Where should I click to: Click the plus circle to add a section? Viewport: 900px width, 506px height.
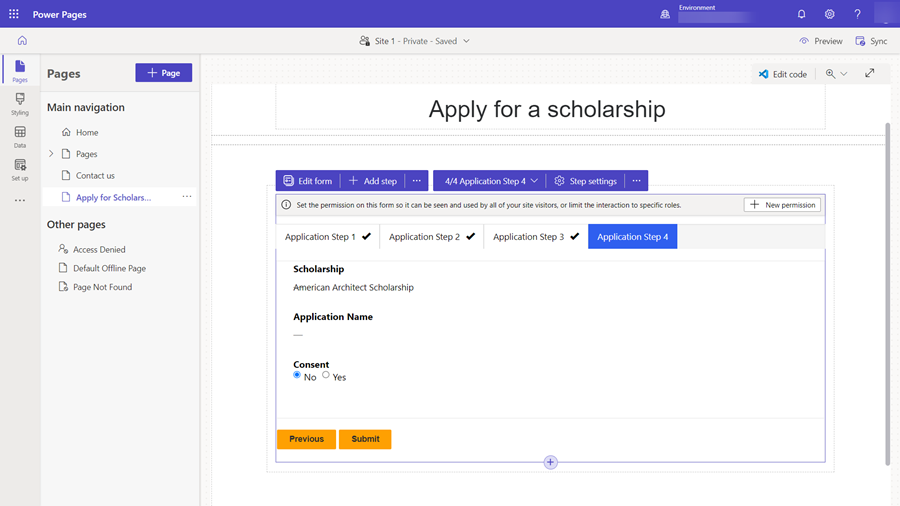pyautogui.click(x=550, y=462)
